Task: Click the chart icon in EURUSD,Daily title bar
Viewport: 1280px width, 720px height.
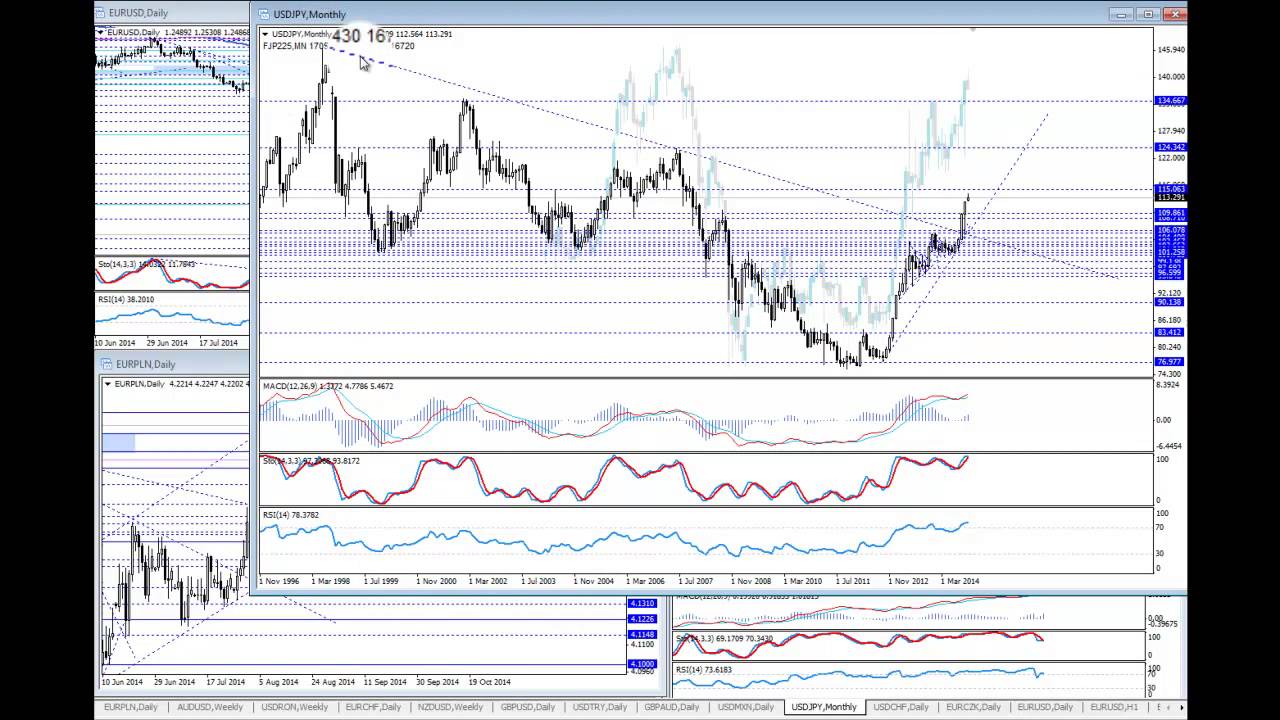Action: pos(100,13)
